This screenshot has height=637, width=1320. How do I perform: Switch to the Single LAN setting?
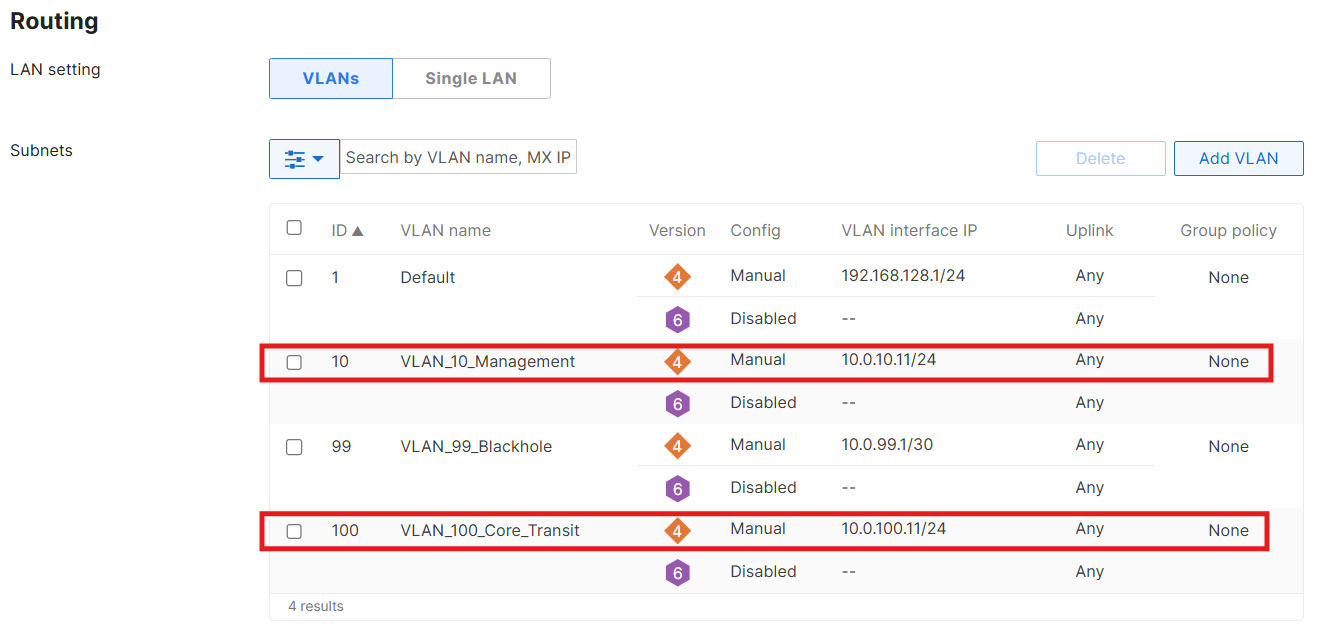point(471,78)
